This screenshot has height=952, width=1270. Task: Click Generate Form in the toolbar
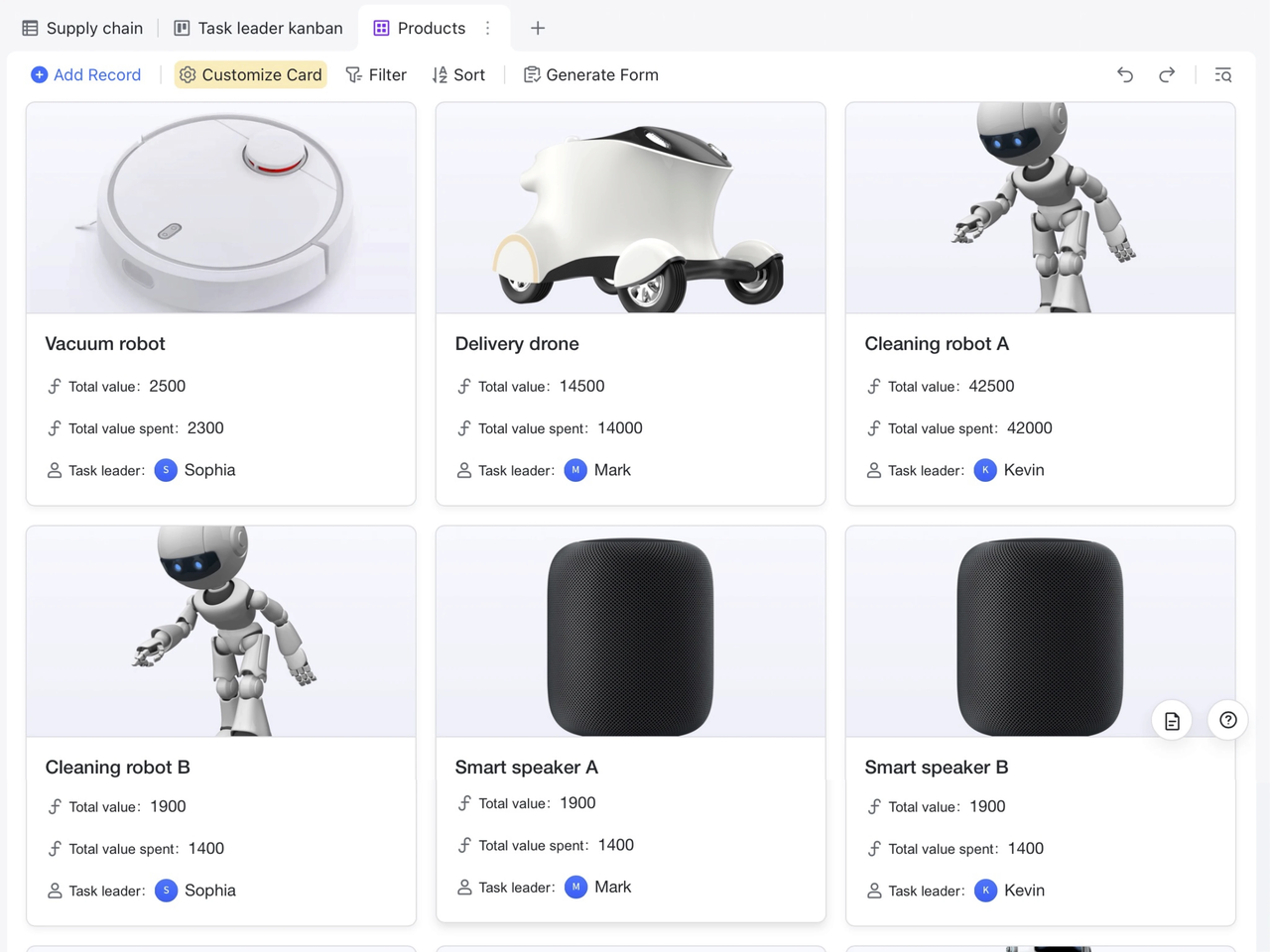(590, 74)
